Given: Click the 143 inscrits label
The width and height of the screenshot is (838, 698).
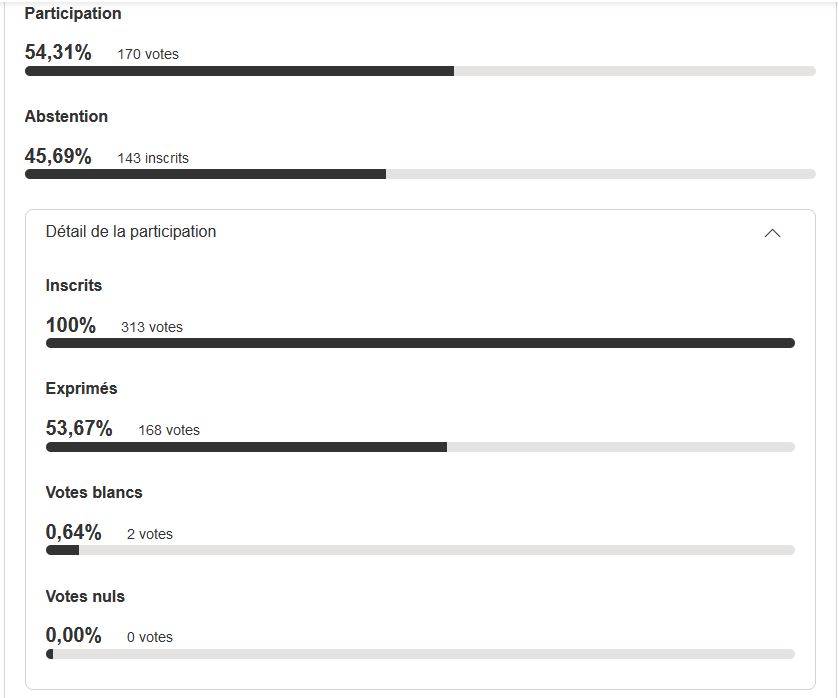Looking at the screenshot, I should 153,158.
